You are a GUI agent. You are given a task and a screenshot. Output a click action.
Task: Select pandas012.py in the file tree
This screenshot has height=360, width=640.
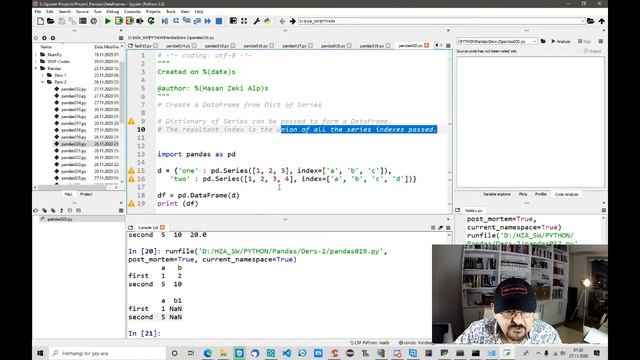click(x=73, y=89)
